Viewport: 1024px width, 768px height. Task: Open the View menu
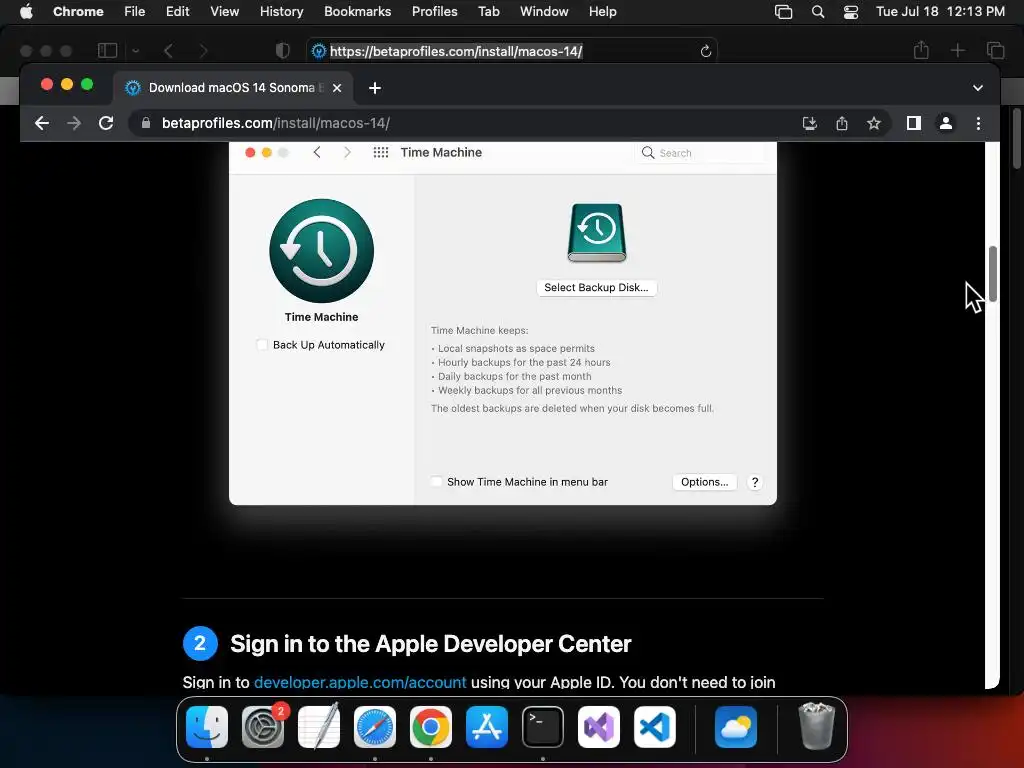(x=225, y=11)
